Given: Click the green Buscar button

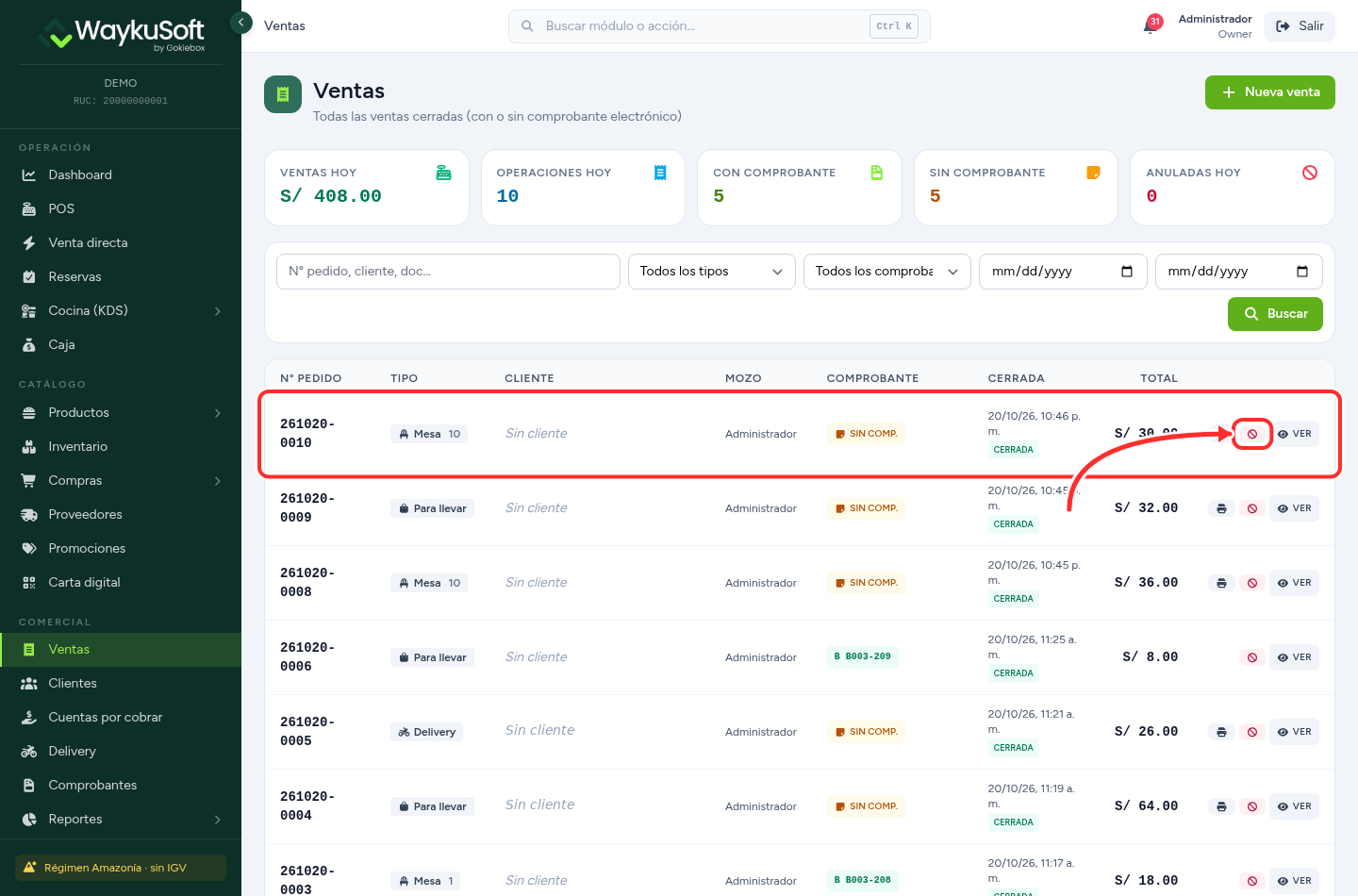Looking at the screenshot, I should pyautogui.click(x=1275, y=314).
